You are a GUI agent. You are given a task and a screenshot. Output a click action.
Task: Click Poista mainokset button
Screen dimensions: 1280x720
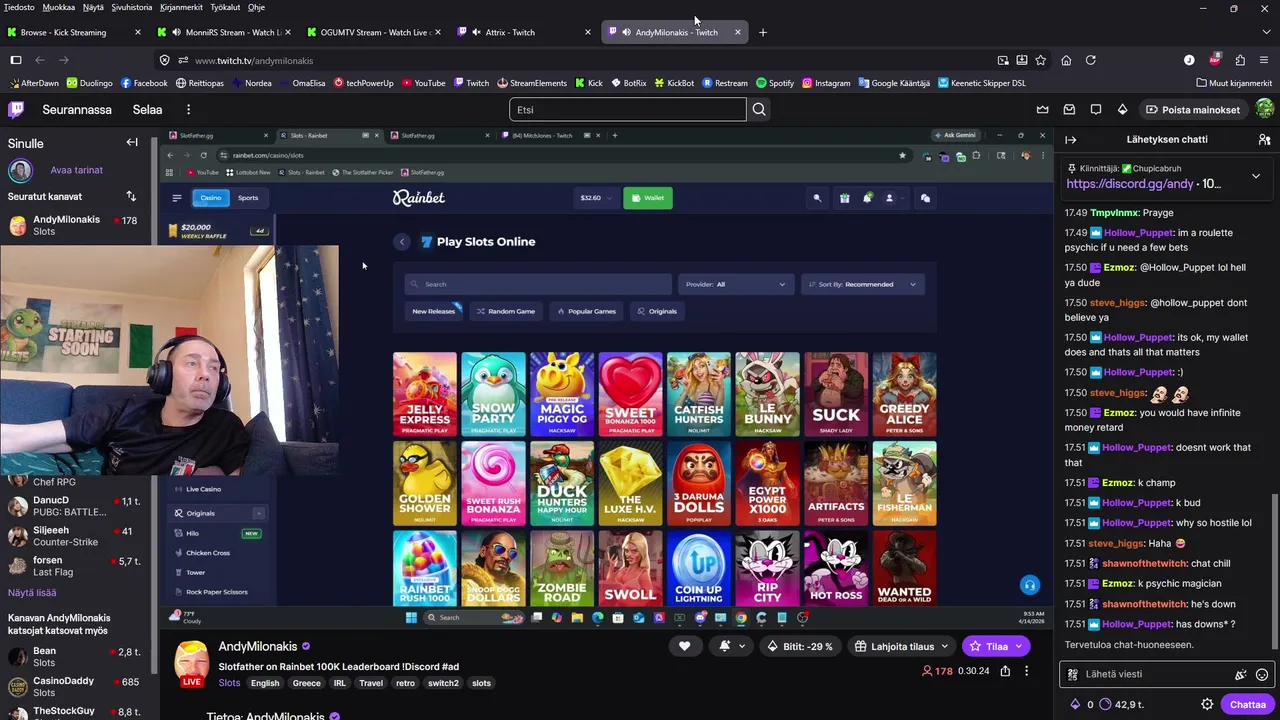pyautogui.click(x=1193, y=109)
